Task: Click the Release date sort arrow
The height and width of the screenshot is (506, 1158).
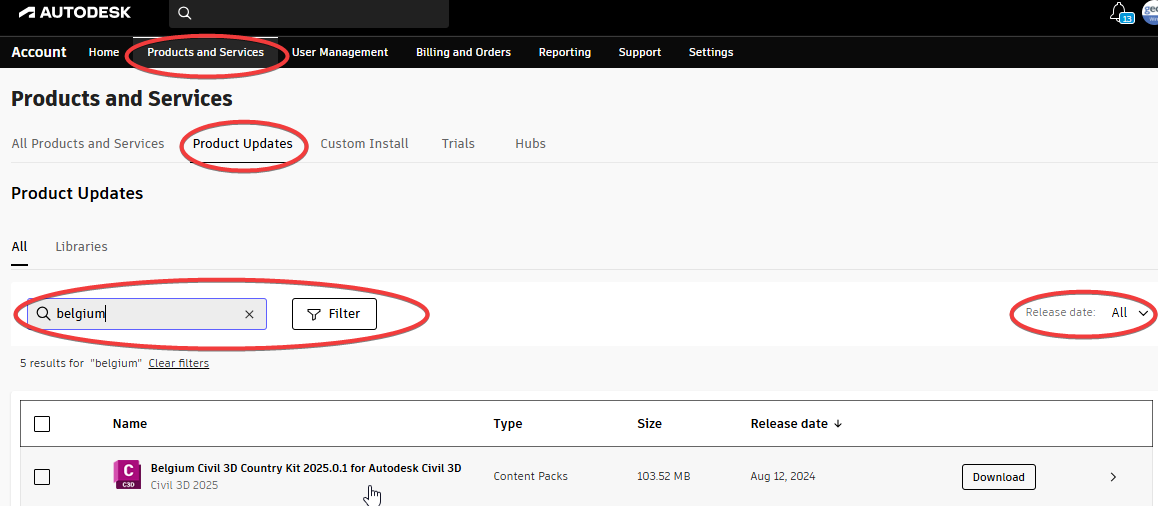Action: (837, 424)
